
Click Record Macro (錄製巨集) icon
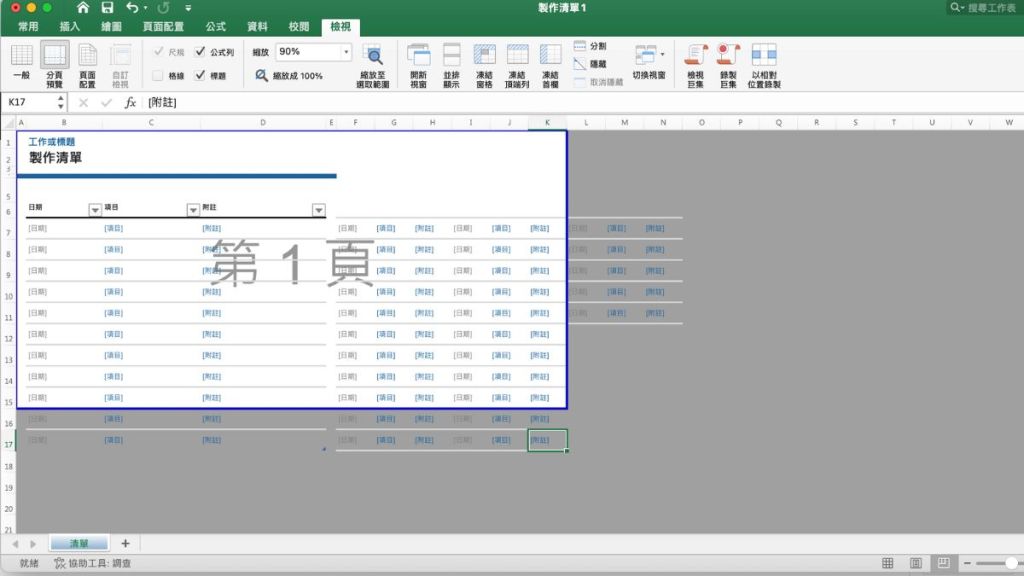(729, 56)
